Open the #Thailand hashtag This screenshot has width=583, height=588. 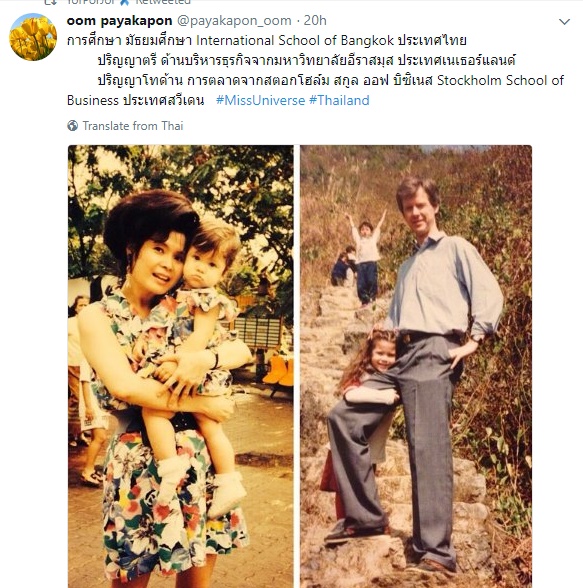339,100
